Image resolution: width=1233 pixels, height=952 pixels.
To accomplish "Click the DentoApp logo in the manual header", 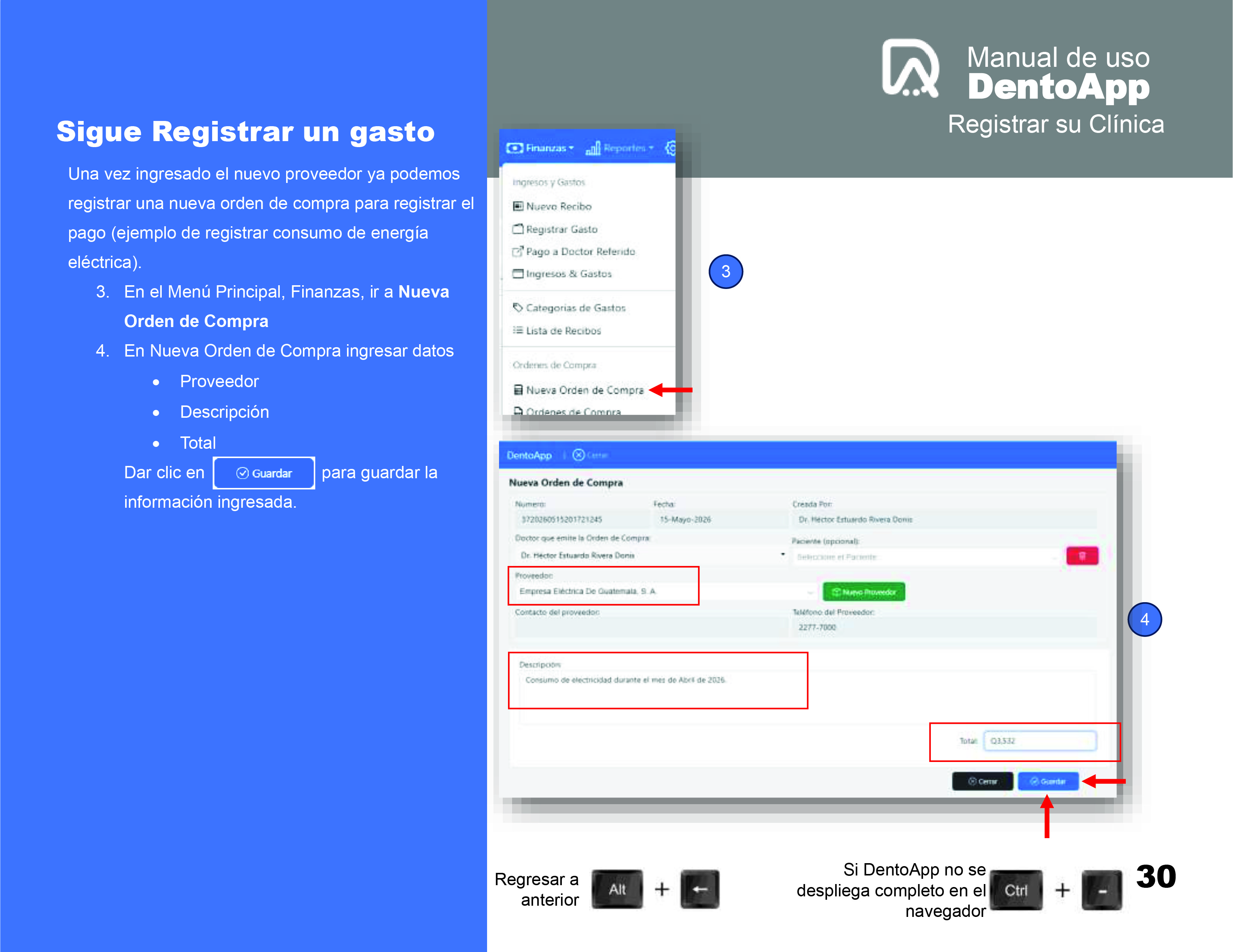I will pyautogui.click(x=910, y=68).
